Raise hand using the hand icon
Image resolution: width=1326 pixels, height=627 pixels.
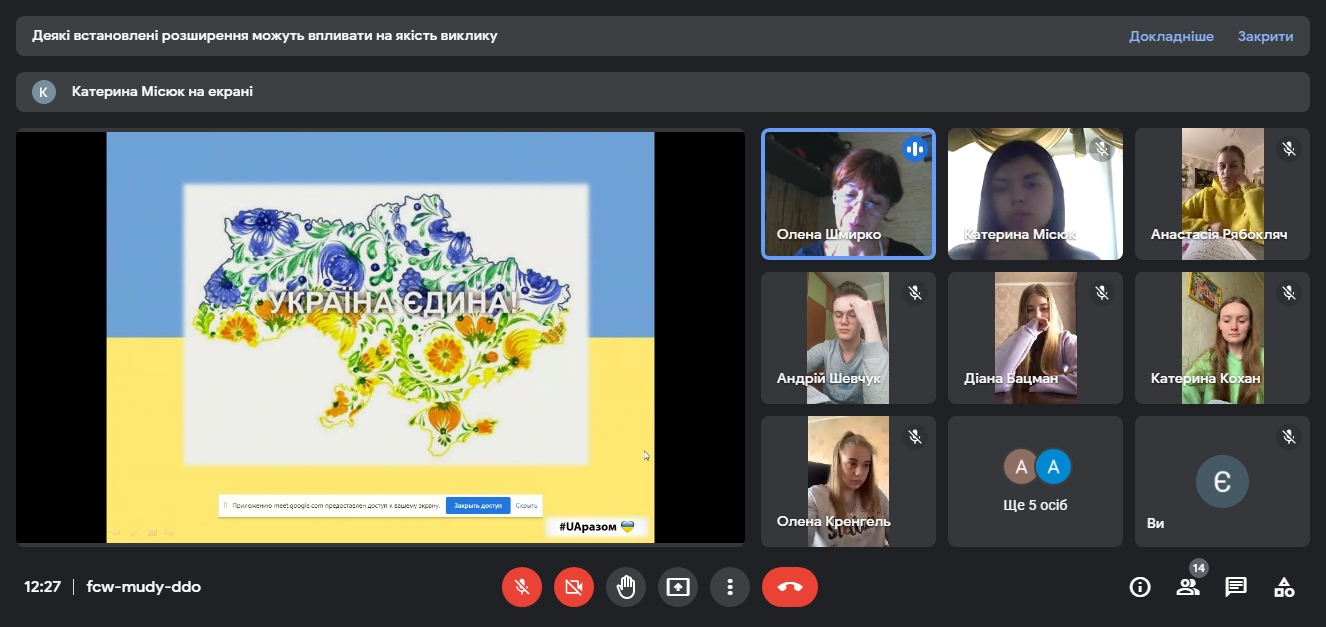(626, 587)
